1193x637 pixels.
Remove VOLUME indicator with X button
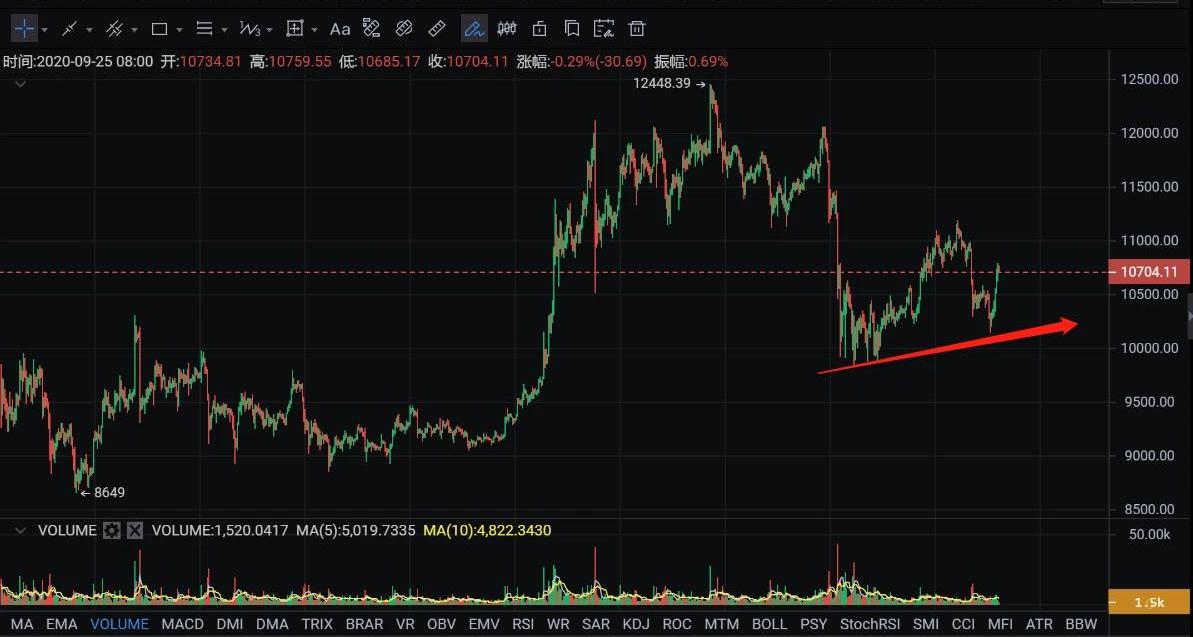(135, 531)
